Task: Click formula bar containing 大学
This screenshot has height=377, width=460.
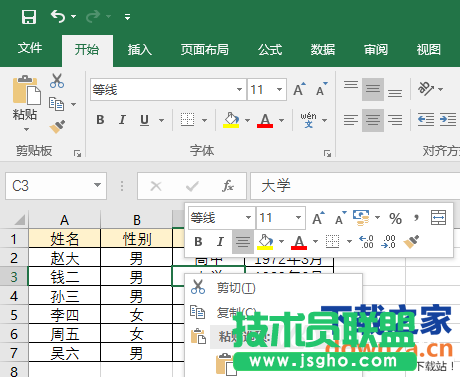Action: tap(355, 186)
